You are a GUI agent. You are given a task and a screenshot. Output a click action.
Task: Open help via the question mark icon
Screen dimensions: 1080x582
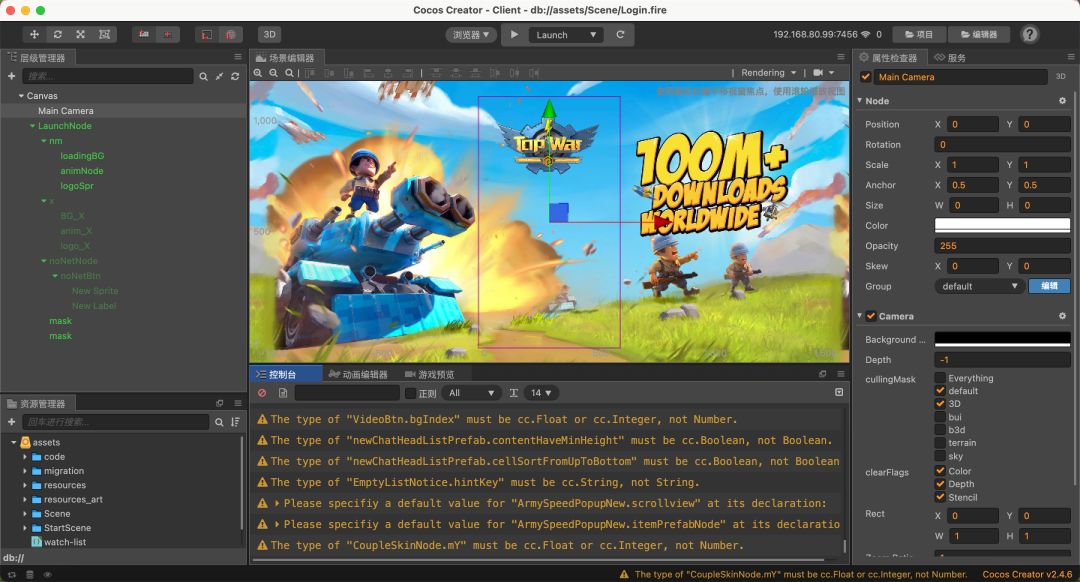click(1030, 34)
